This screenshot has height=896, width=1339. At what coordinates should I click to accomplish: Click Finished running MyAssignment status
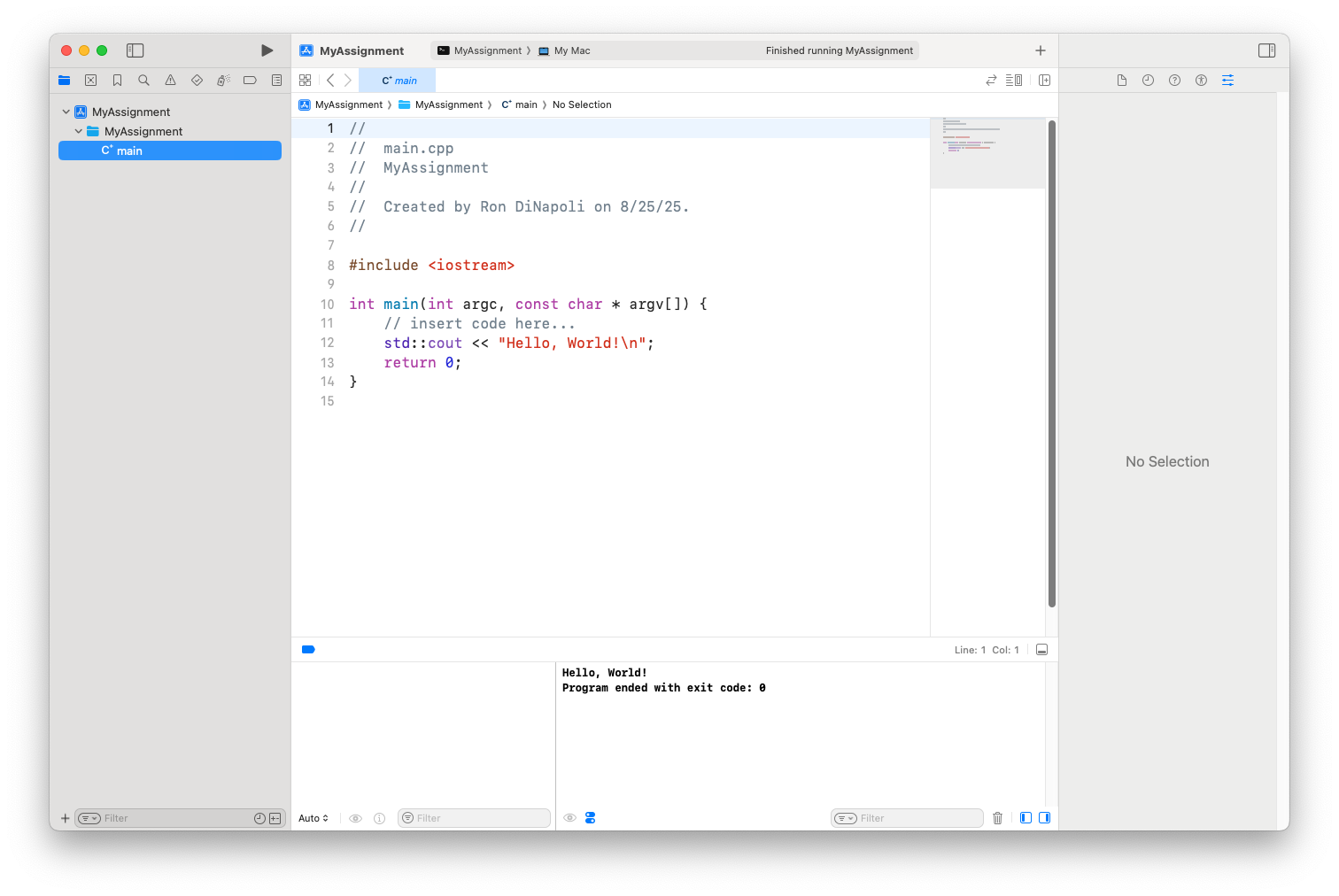pos(839,50)
